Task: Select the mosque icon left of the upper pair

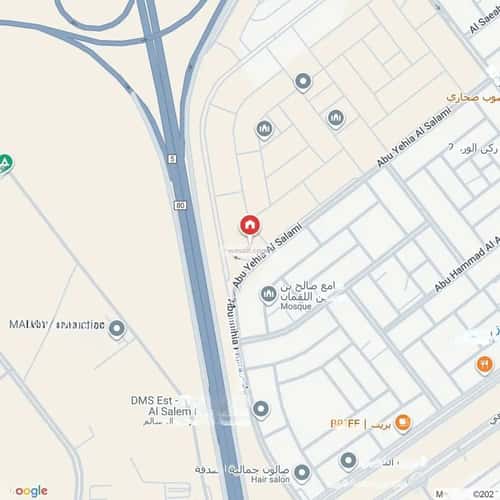Action: (265, 130)
